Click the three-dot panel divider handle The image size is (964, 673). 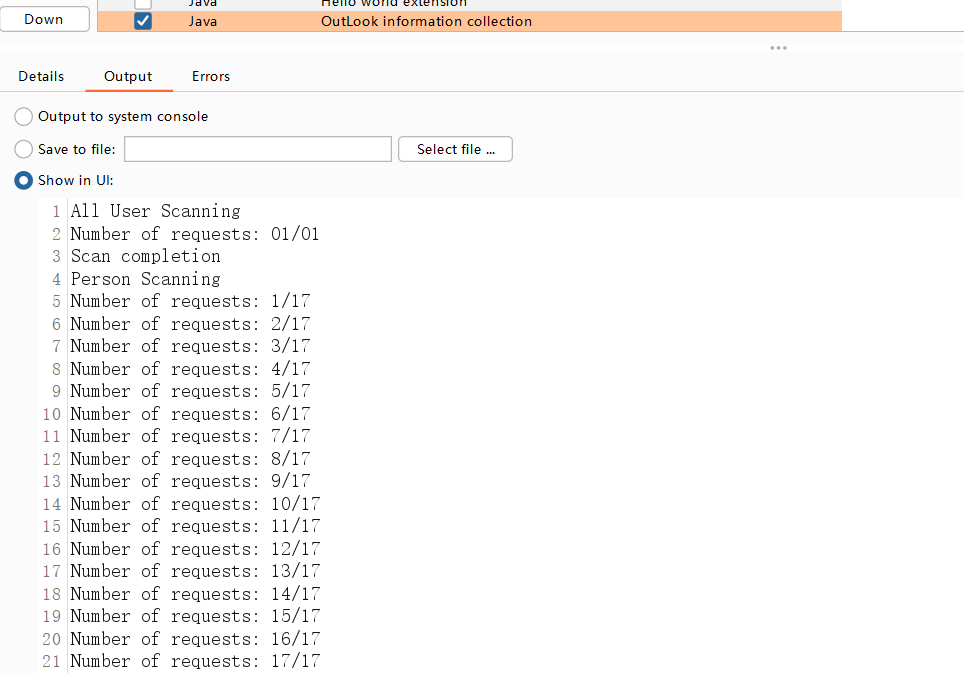click(778, 48)
